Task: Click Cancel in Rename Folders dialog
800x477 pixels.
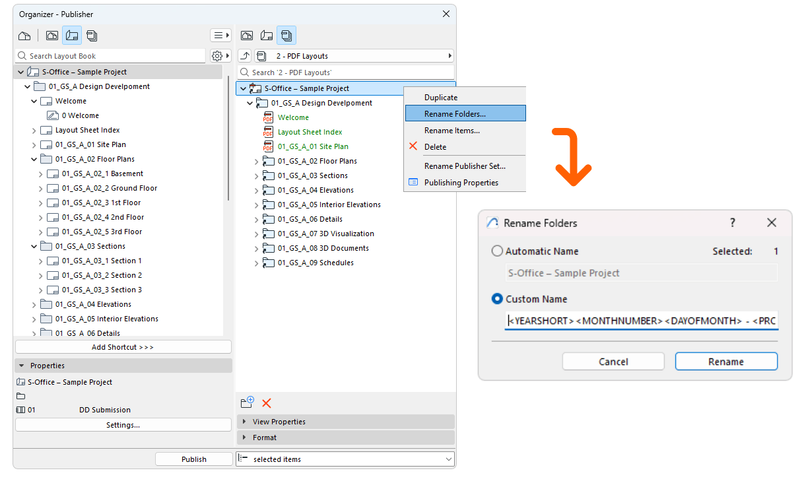Action: click(613, 362)
